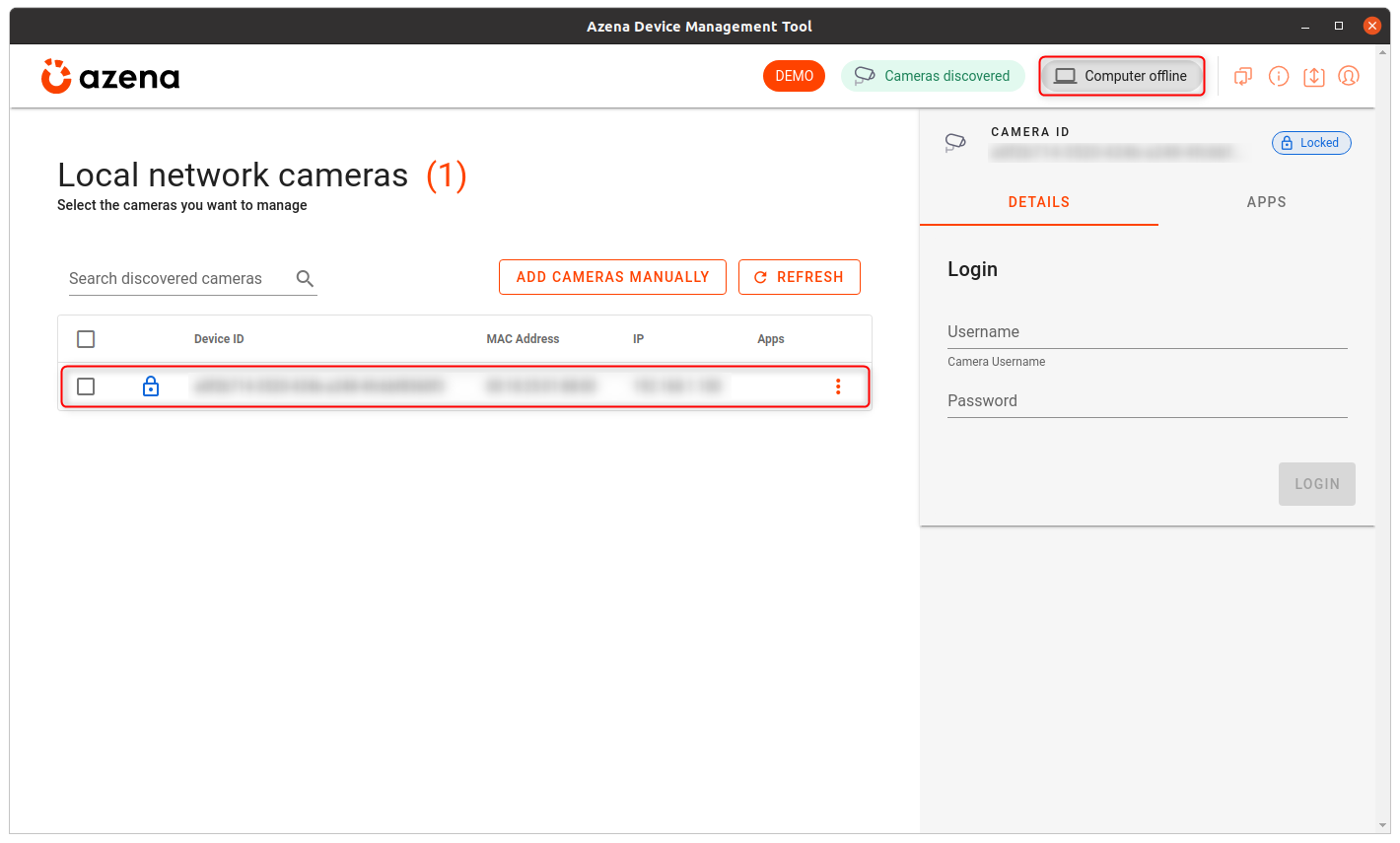This screenshot has height=843, width=1400.
Task: Click the upload/download arrows box icon
Action: point(1314,76)
